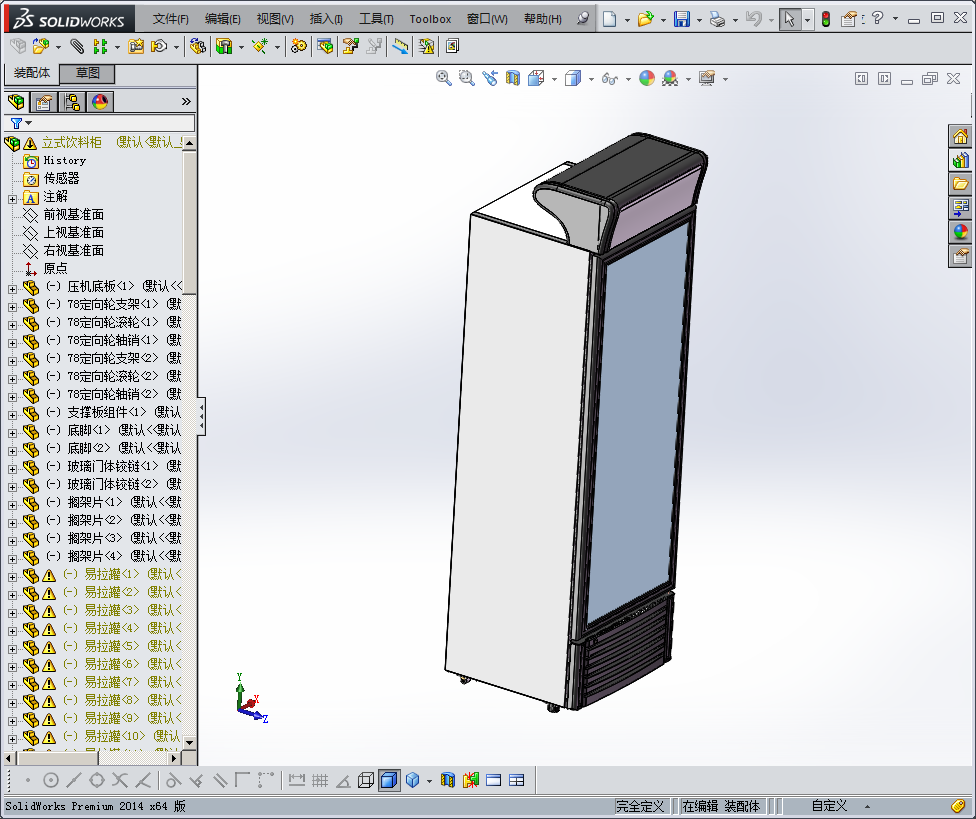This screenshot has height=819, width=976.
Task: Collapse the feature tree panel with side handle
Action: (x=201, y=416)
